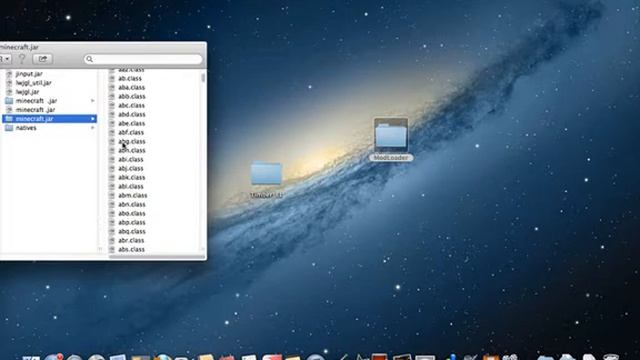This screenshot has height=360, width=640.
Task: Select abg.class file
Action: click(x=132, y=141)
